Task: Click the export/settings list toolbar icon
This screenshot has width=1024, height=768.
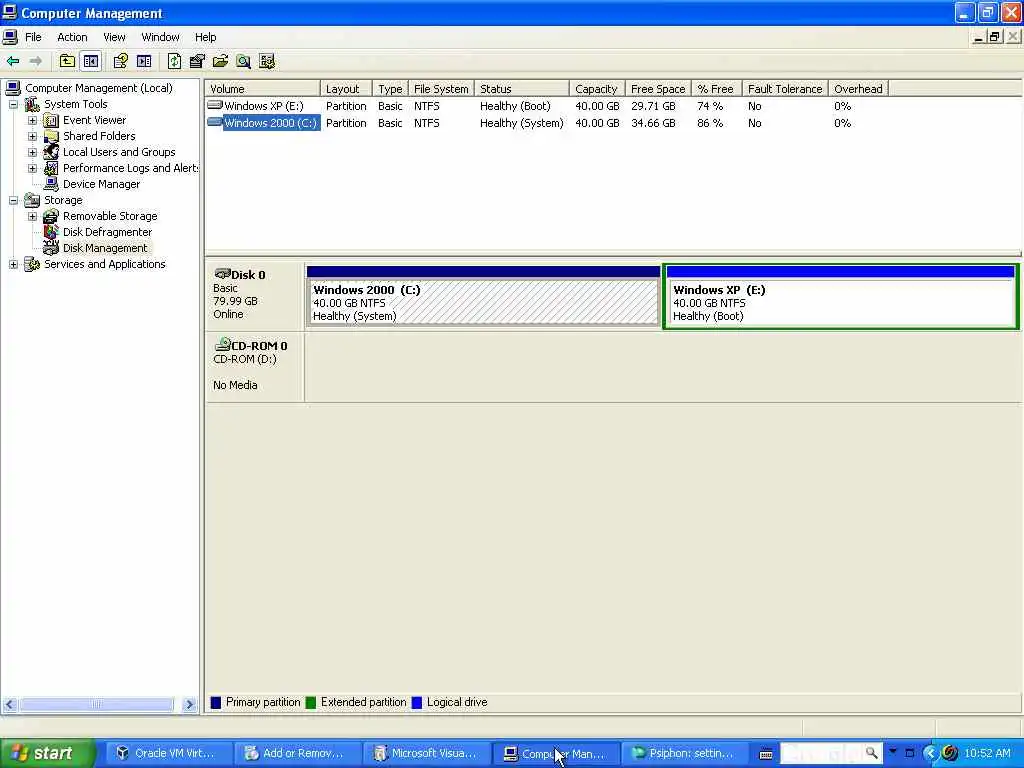Action: pyautogui.click(x=197, y=61)
